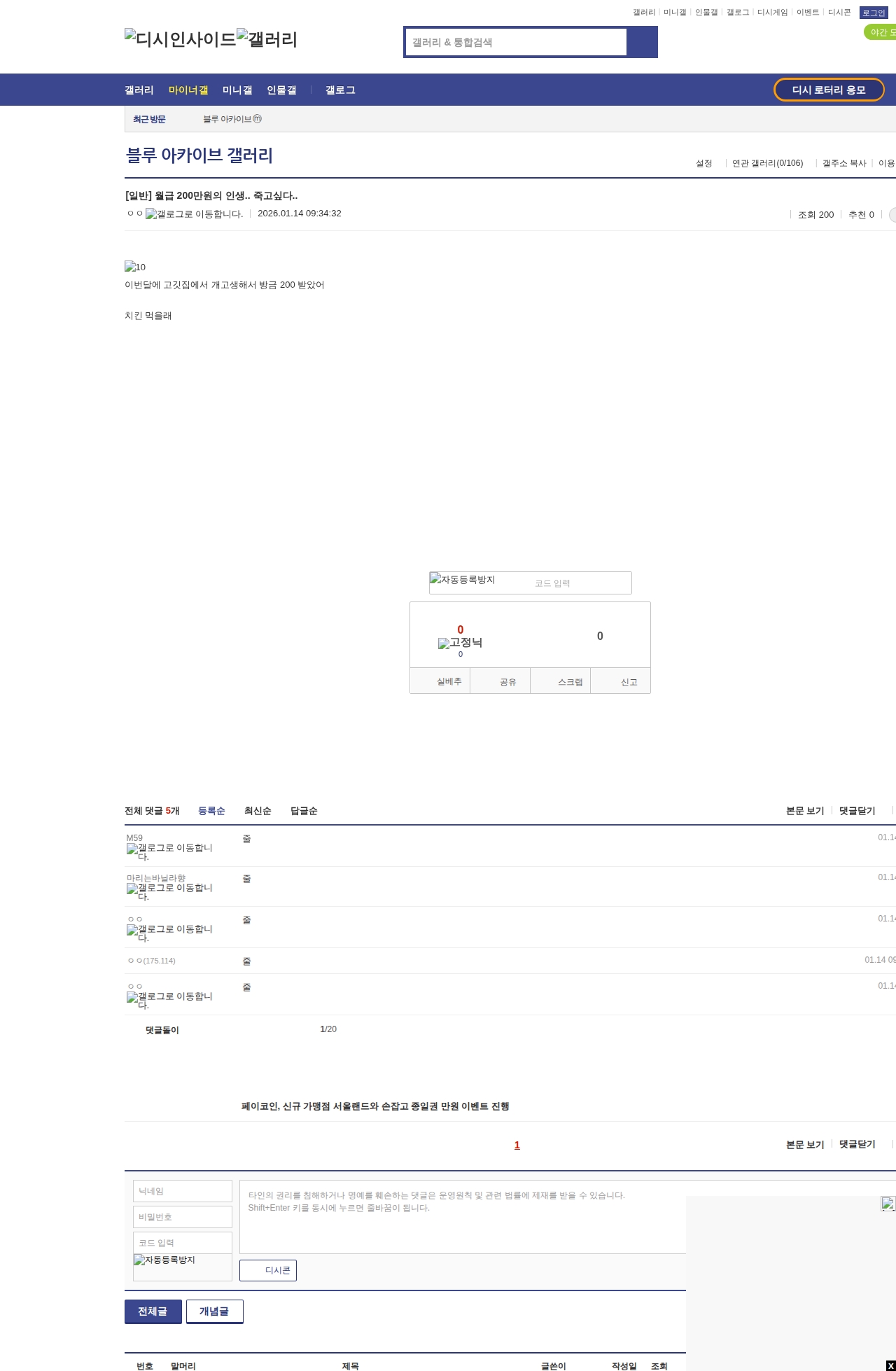This screenshot has width=896, height=1371.
Task: Click 본문 보기 in the comment sort header
Action: 805,811
